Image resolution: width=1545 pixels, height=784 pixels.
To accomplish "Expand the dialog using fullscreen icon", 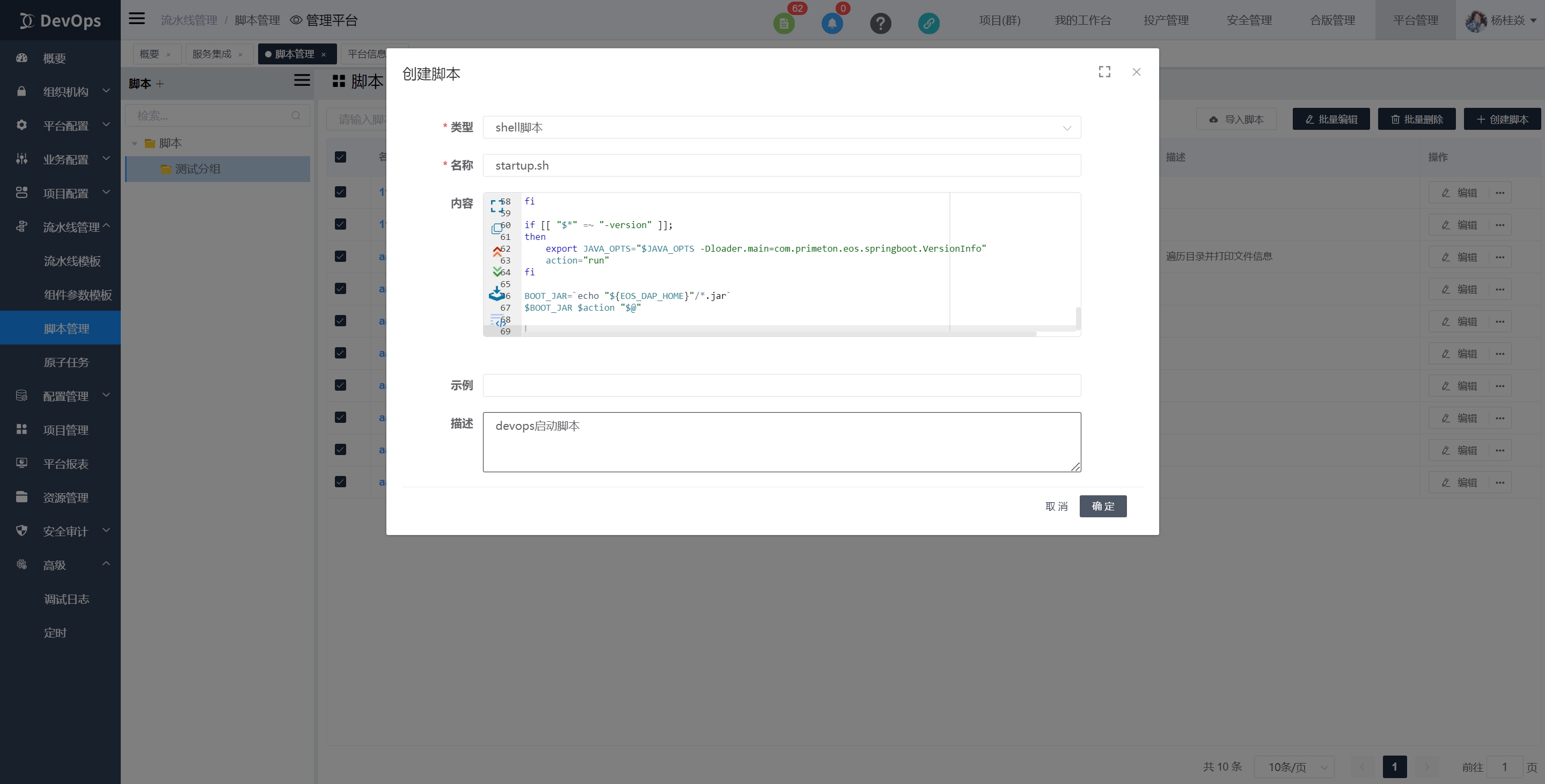I will pos(1104,72).
